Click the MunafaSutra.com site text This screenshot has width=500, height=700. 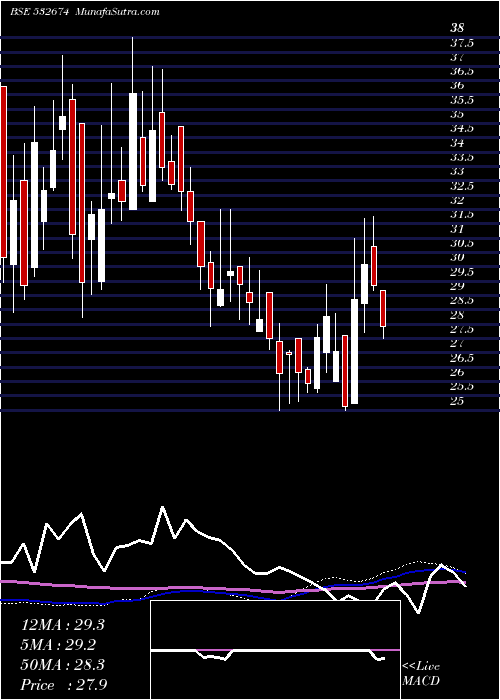[x=117, y=12]
